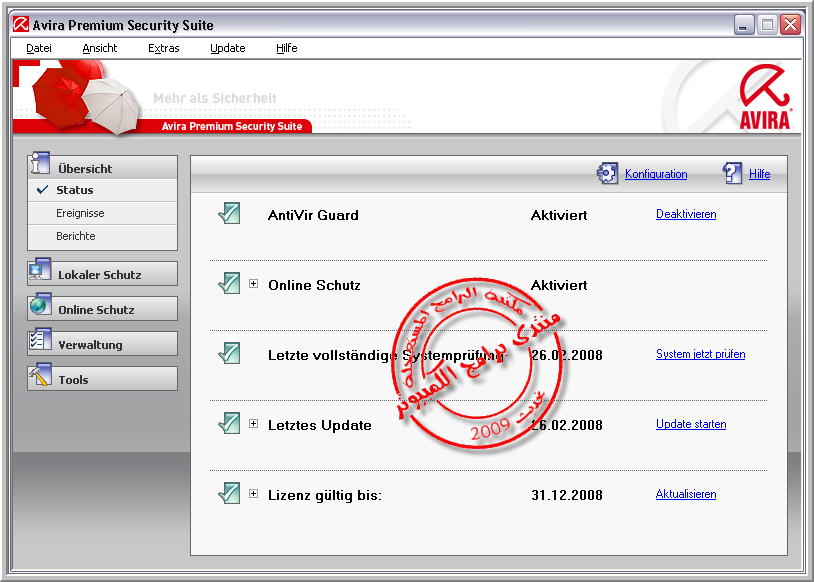This screenshot has width=814, height=582.
Task: Click the Konfiguration gear icon
Action: (x=607, y=173)
